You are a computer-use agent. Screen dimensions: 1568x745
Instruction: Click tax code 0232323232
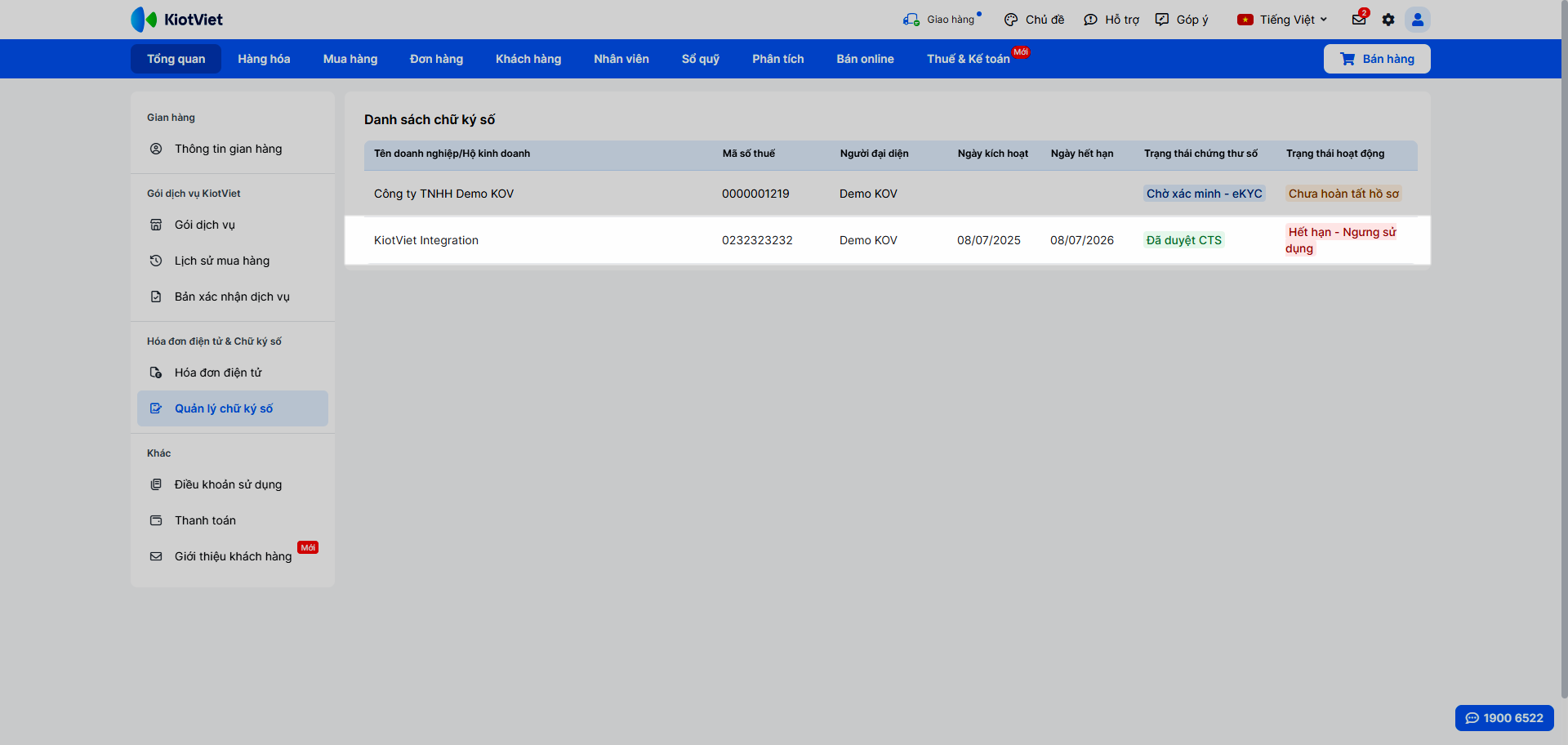coord(757,240)
